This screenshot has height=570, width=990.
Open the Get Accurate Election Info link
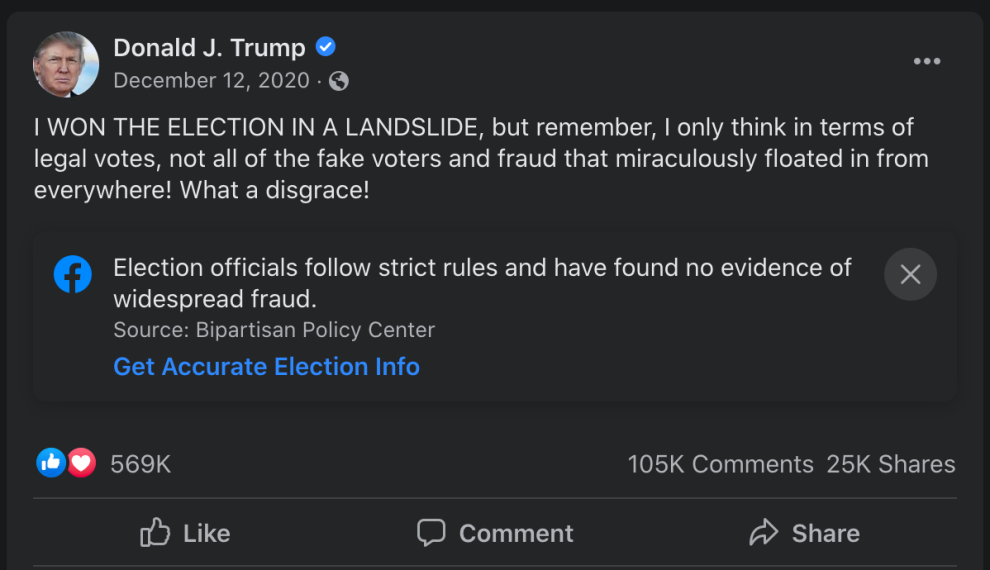click(266, 367)
